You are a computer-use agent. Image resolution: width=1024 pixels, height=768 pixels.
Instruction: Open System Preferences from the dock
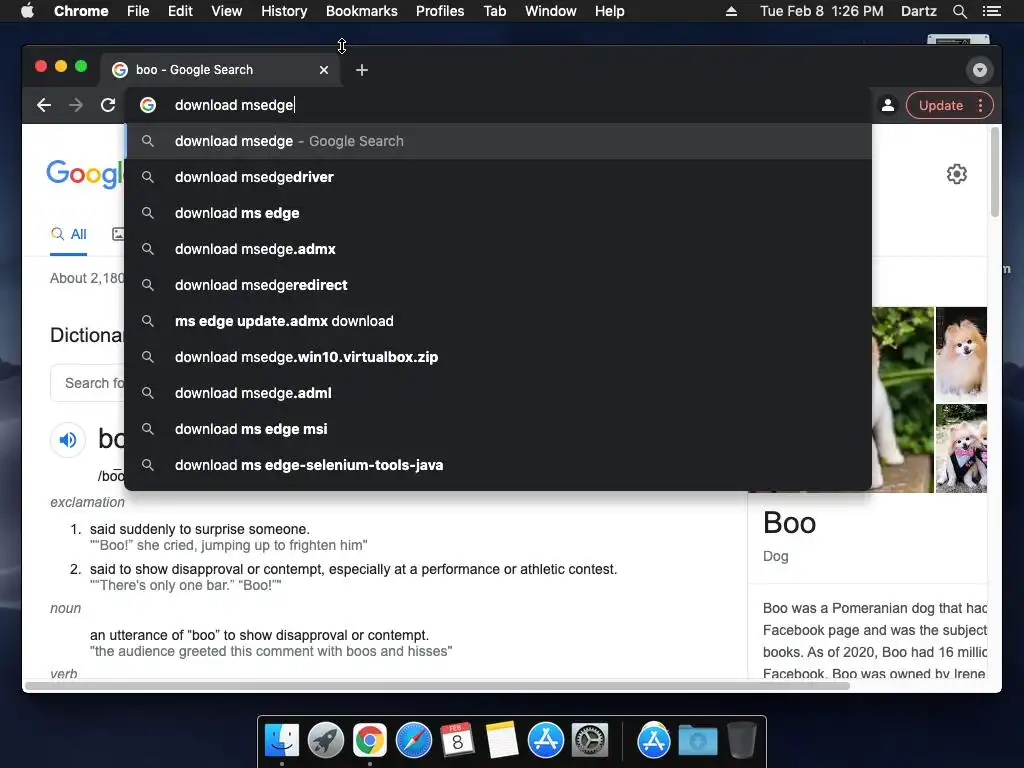(590, 741)
